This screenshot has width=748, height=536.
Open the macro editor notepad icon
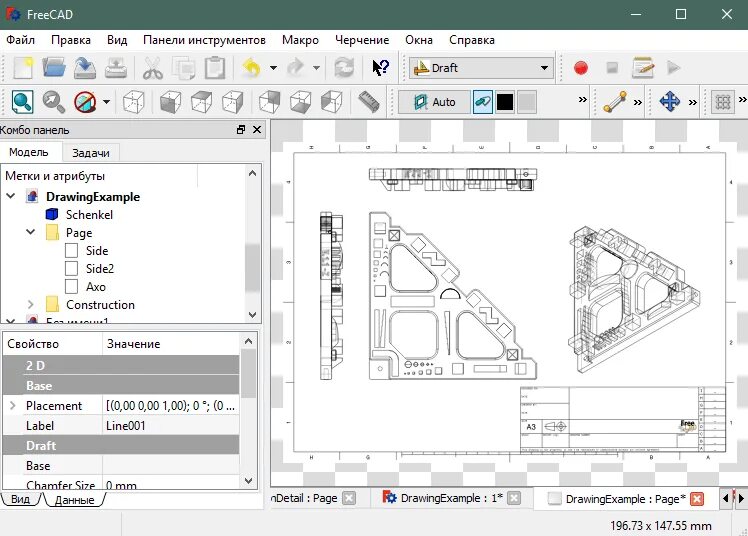point(643,68)
